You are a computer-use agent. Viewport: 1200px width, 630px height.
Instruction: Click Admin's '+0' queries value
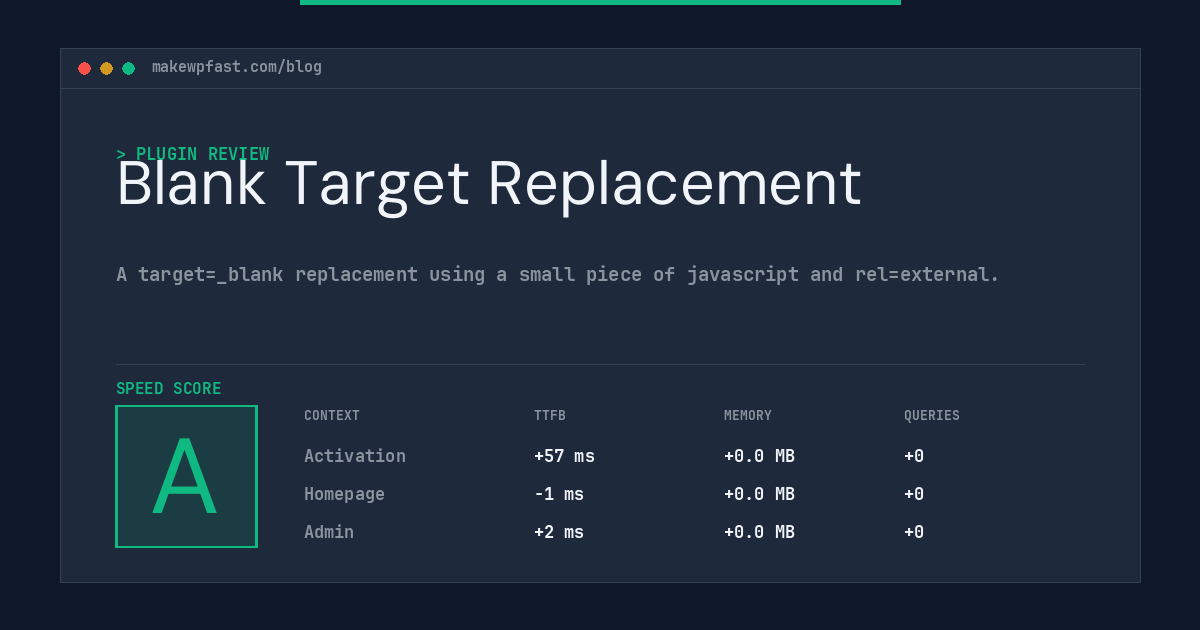tap(914, 532)
